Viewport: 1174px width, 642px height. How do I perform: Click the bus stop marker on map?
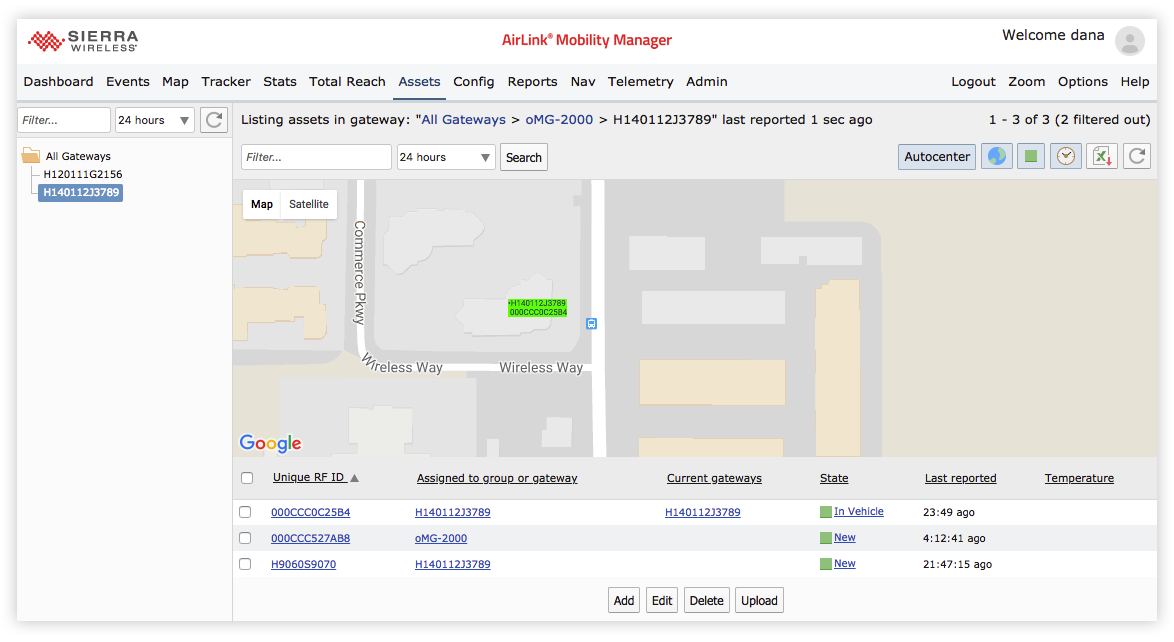click(591, 324)
